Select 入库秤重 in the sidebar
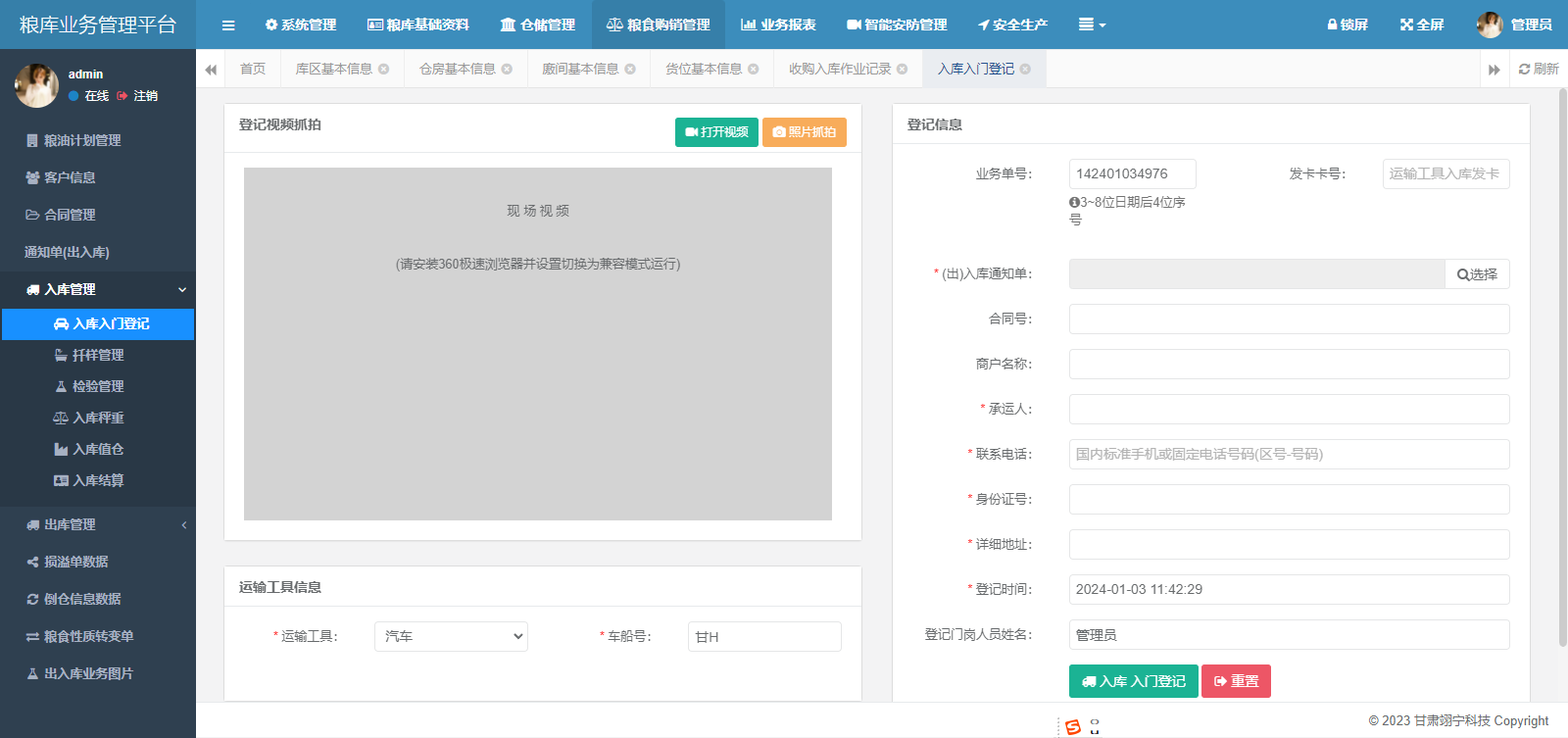 coord(98,418)
